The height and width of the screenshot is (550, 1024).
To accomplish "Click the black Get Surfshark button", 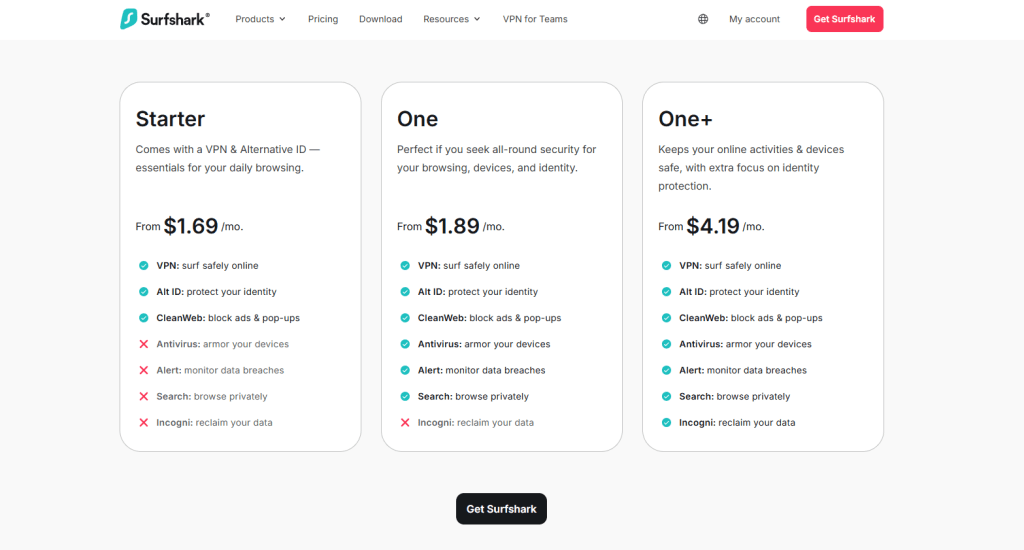I will pos(501,509).
